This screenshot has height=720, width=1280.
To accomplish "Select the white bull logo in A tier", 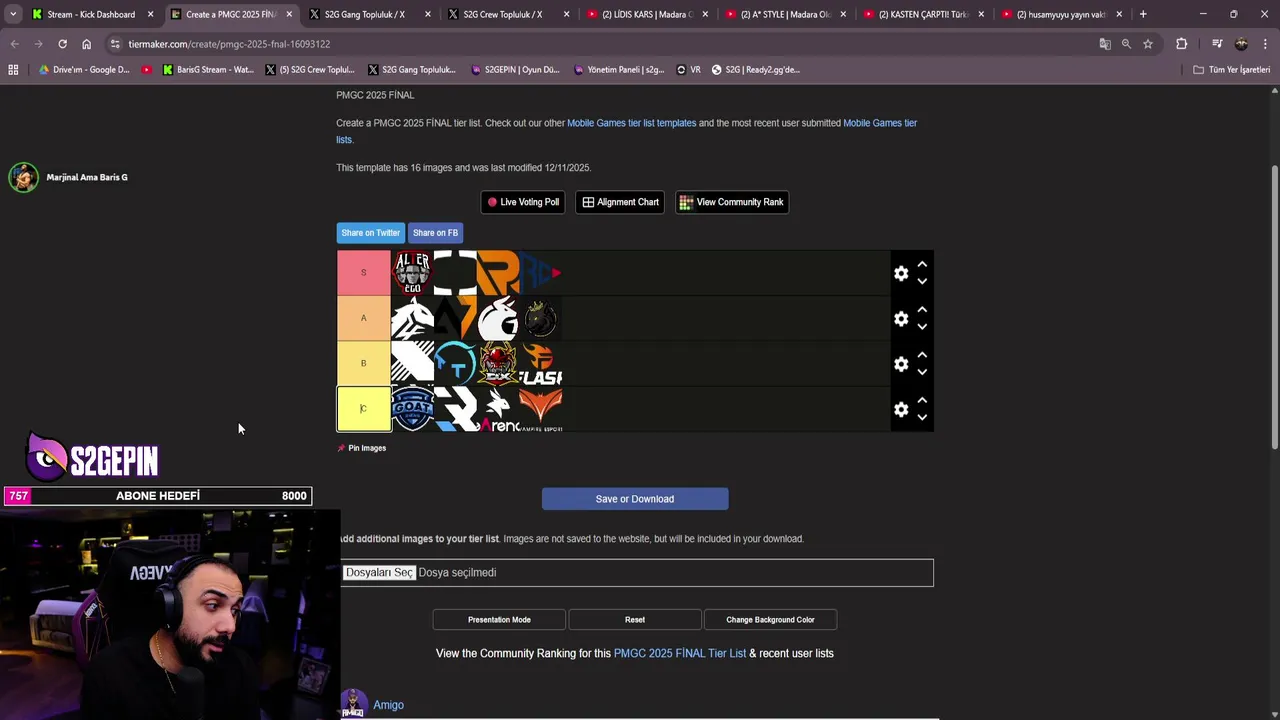I will [x=497, y=319].
